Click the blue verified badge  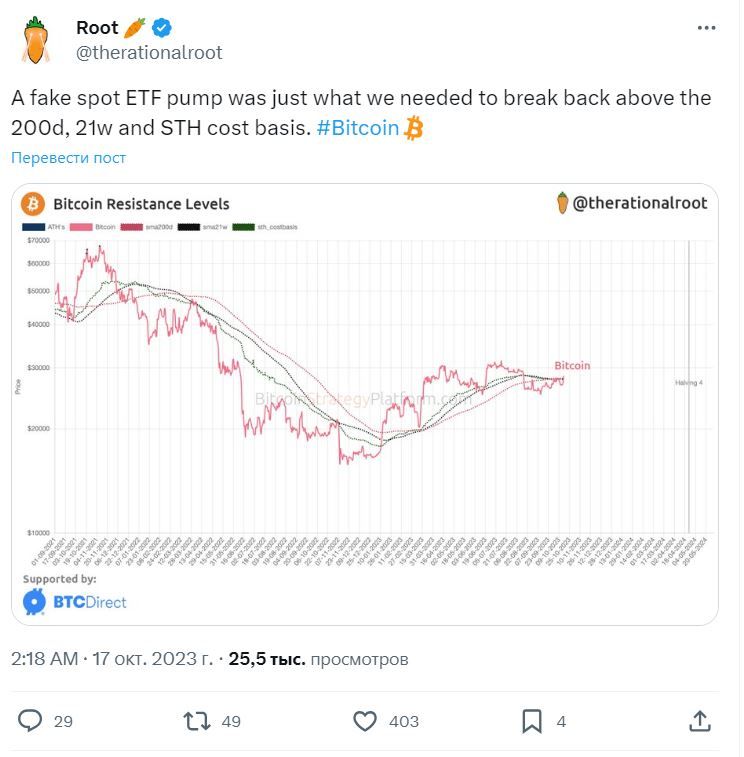pos(161,28)
